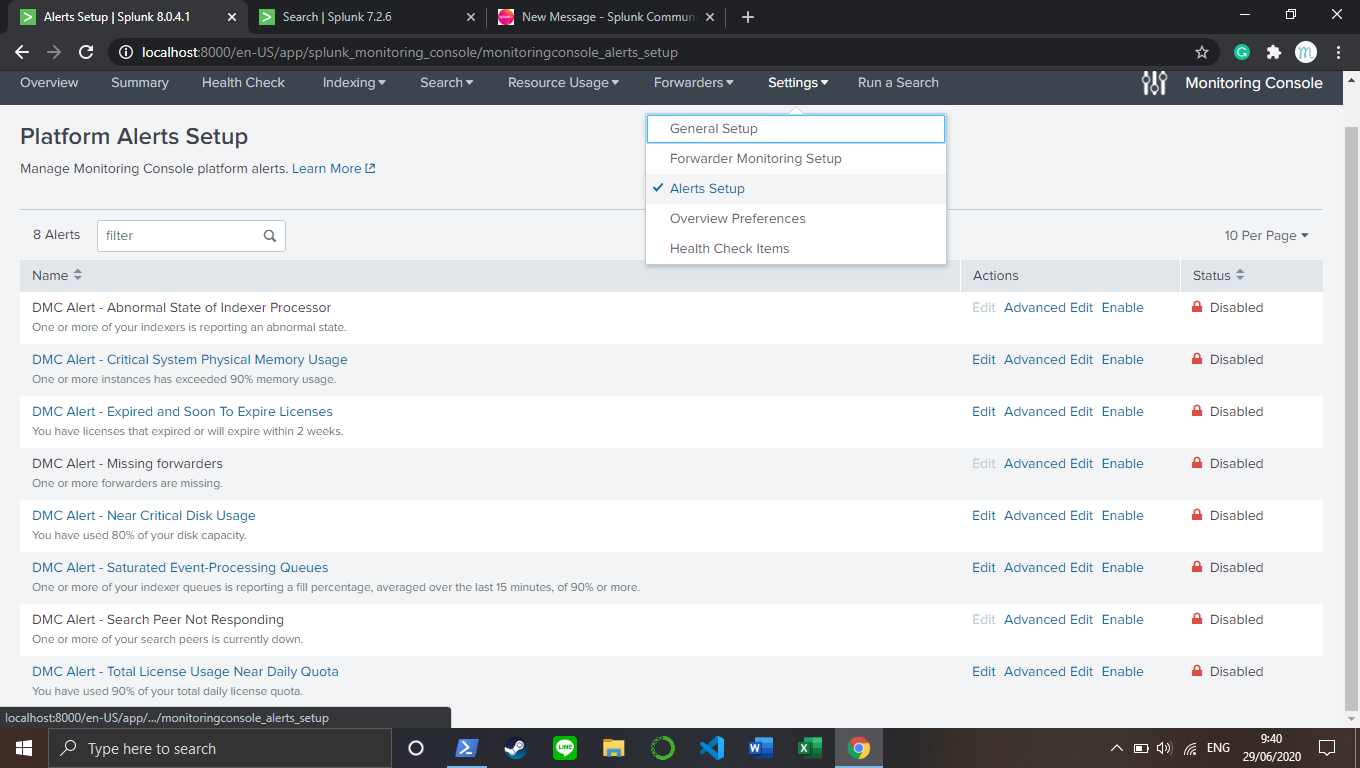
Task: Open the Cortana circle icon on taskbar
Action: coord(416,748)
